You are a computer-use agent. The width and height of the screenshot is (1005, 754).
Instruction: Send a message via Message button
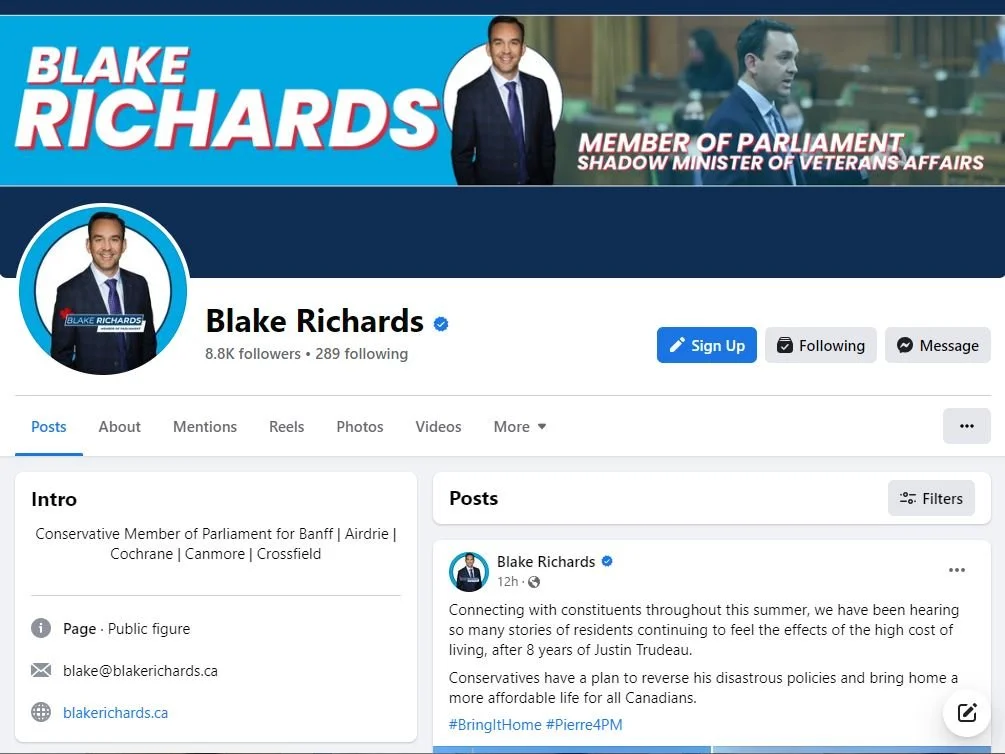click(938, 345)
